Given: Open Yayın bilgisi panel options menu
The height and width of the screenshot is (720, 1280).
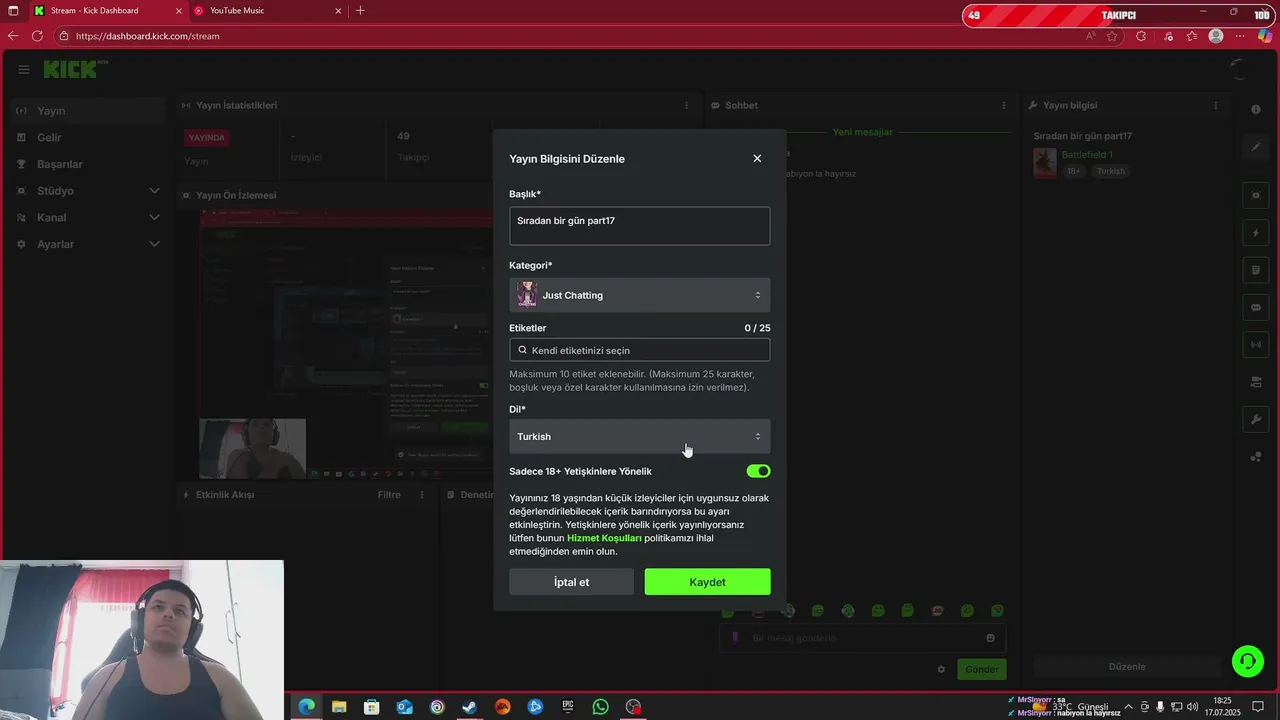Looking at the screenshot, I should coord(1216,105).
